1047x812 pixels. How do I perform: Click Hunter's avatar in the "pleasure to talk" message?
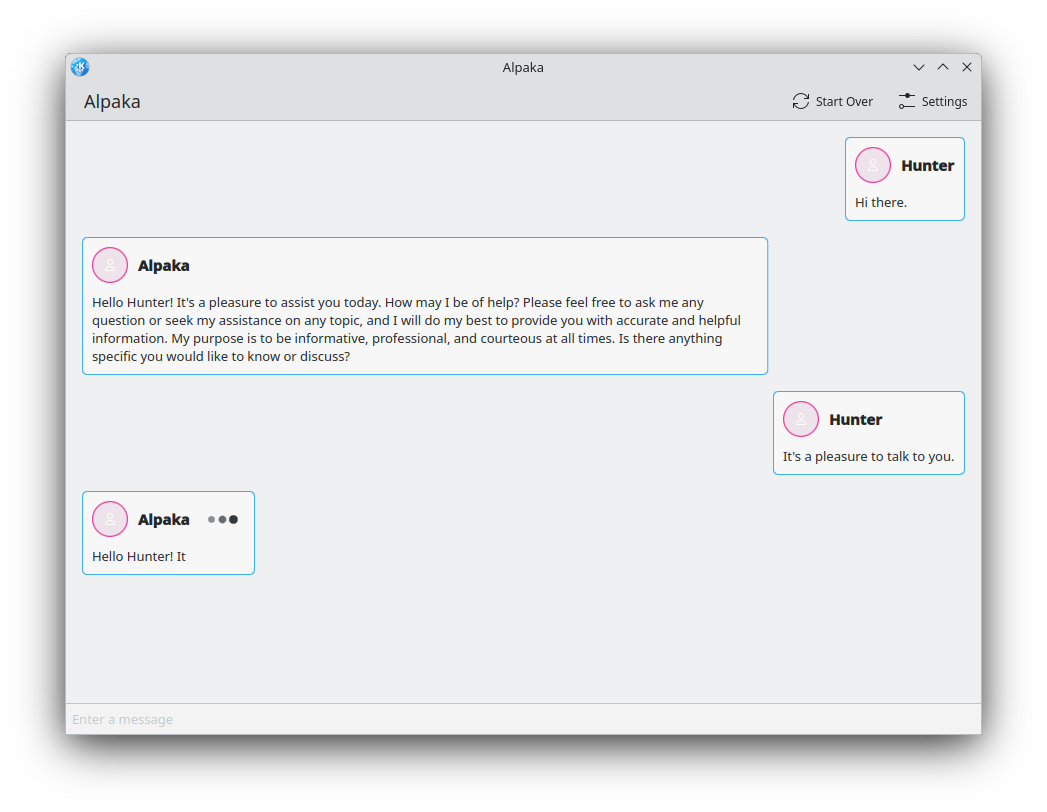[x=801, y=419]
